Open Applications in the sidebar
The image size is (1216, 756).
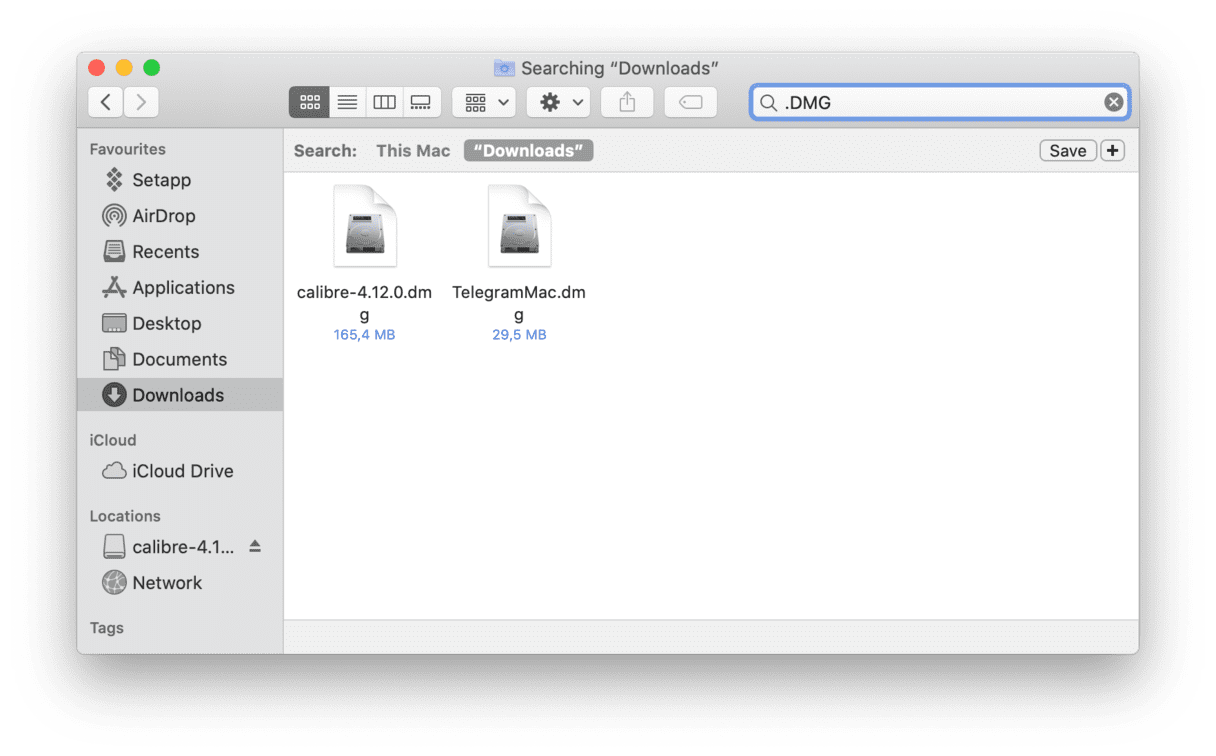pyautogui.click(x=180, y=288)
